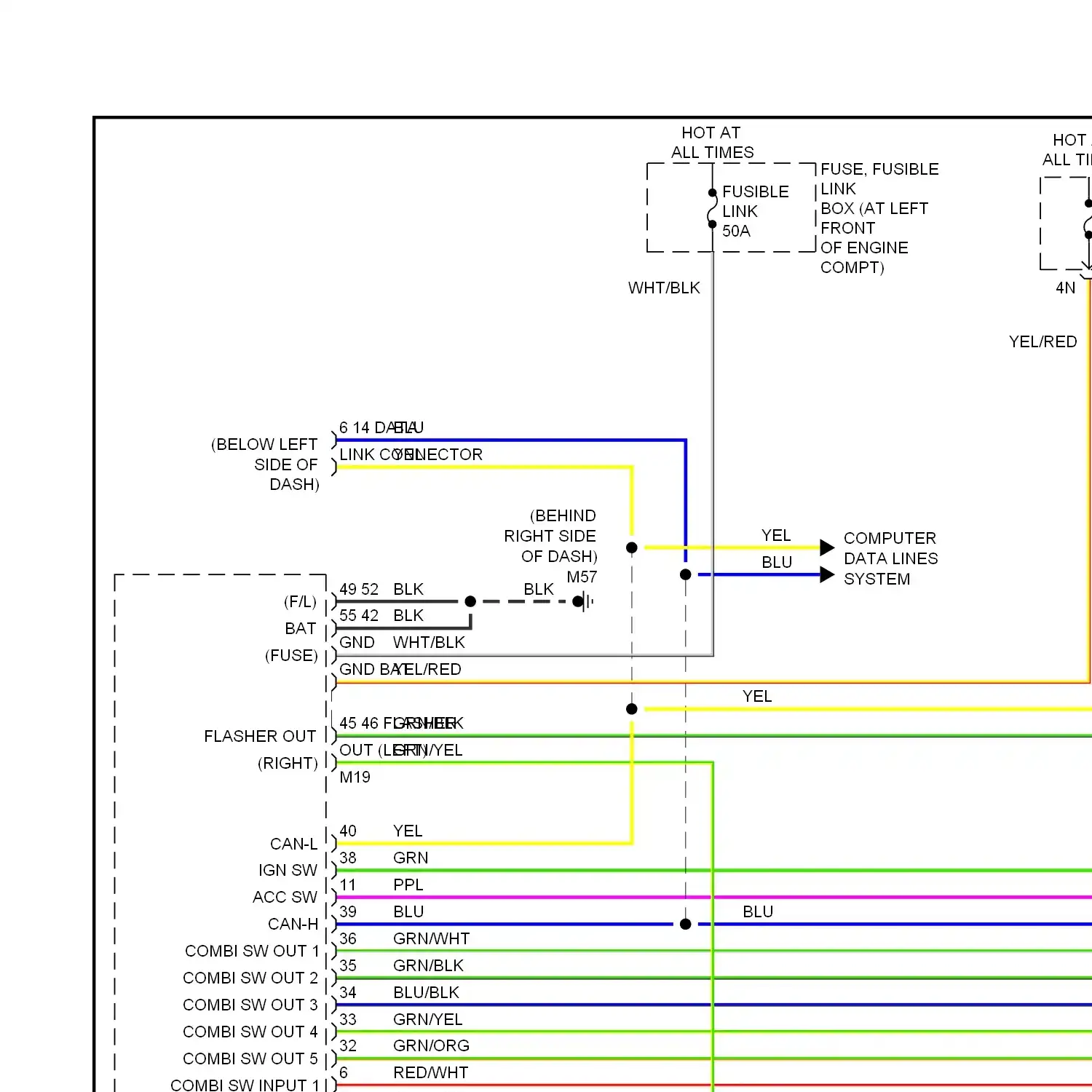Click the (BELOW LEFT SIDE OF DASH) note

(265, 464)
